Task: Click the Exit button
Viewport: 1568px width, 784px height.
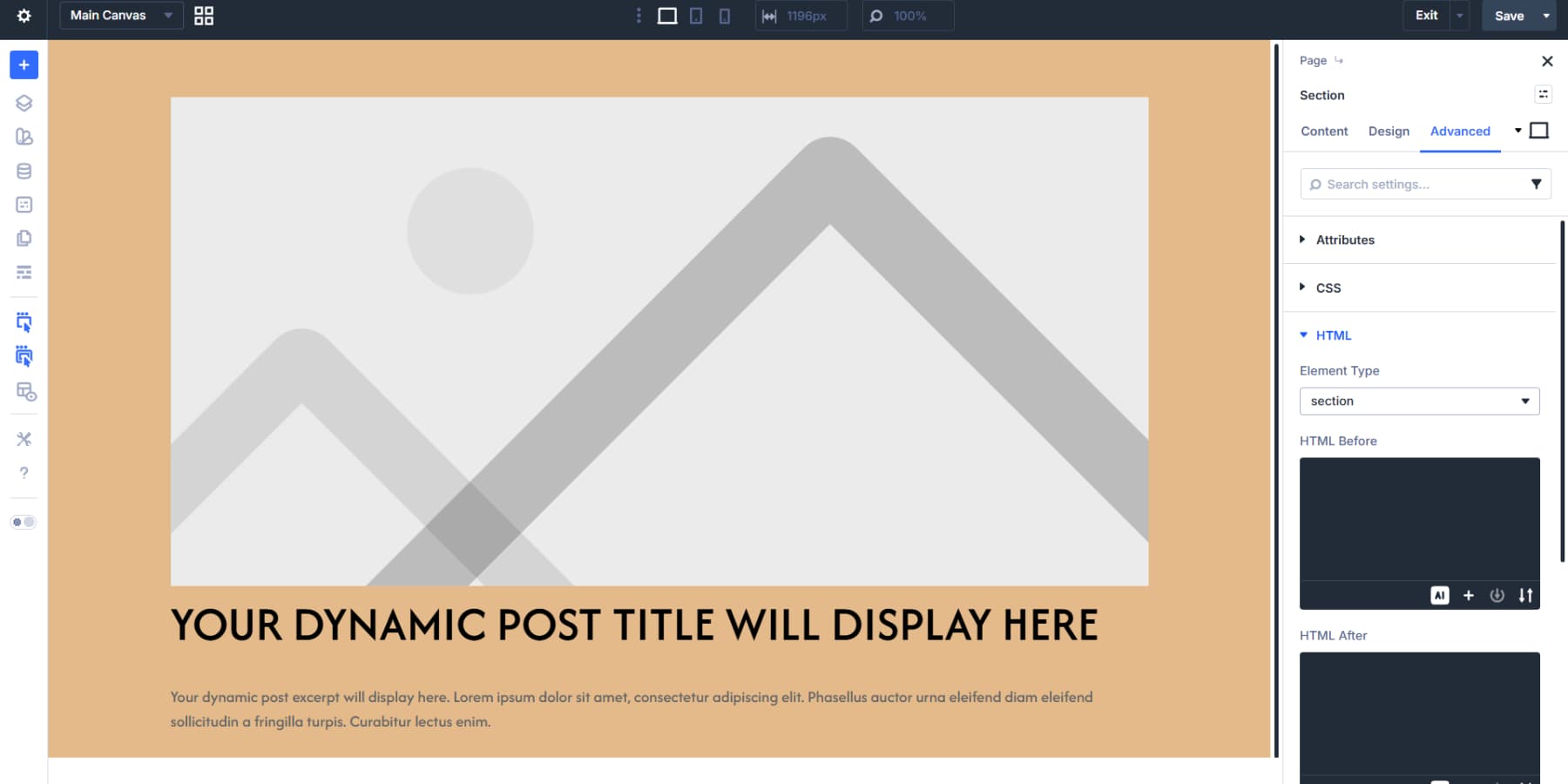Action: pos(1427,15)
